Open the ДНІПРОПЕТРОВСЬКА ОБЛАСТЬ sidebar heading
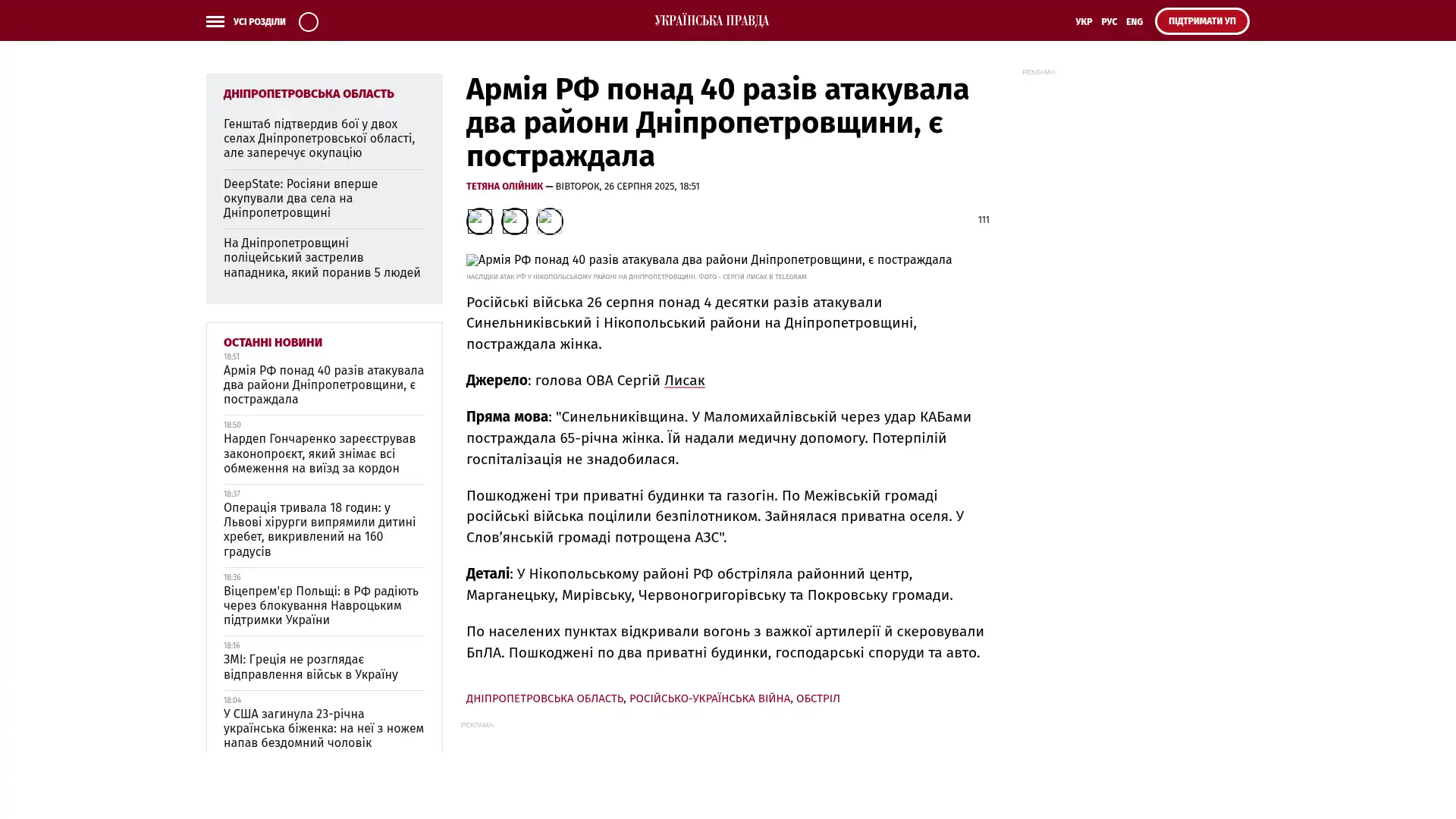 (308, 94)
